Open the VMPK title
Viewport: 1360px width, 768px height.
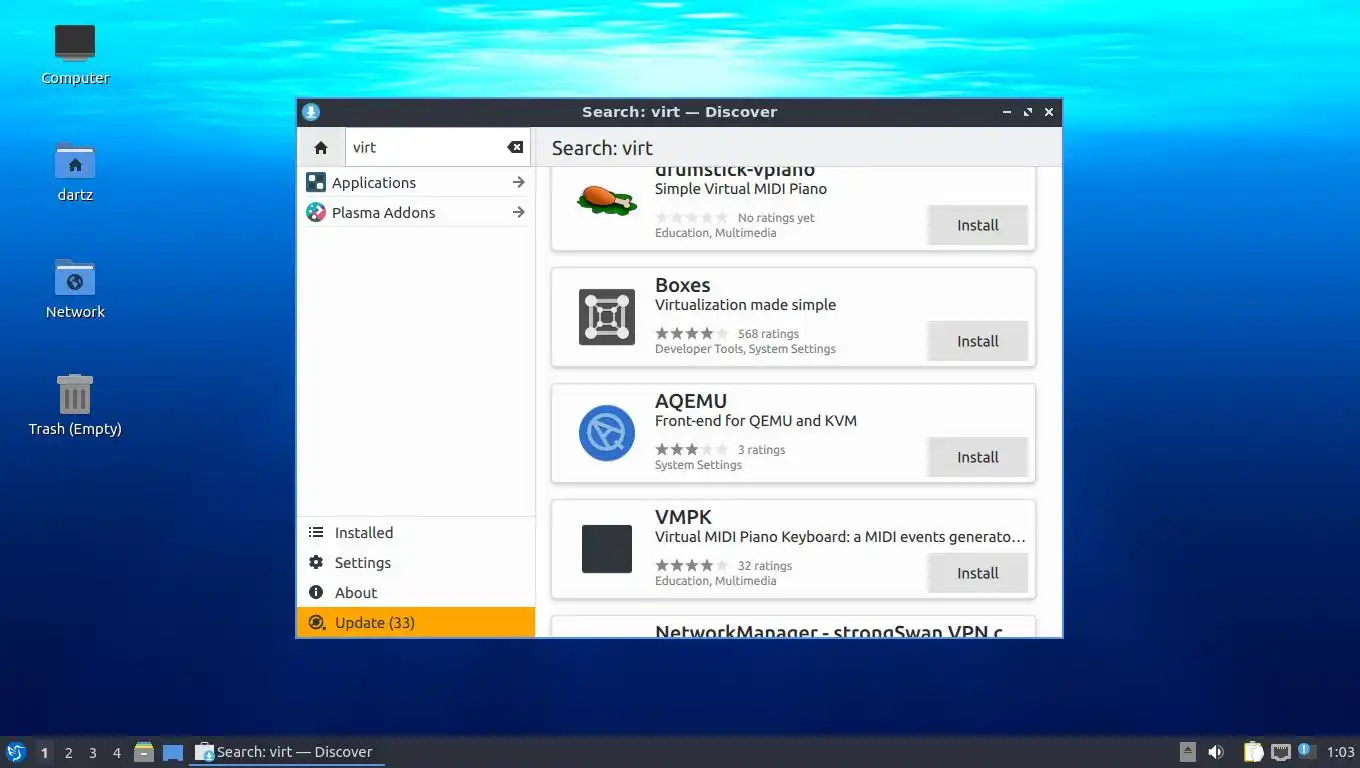684,517
